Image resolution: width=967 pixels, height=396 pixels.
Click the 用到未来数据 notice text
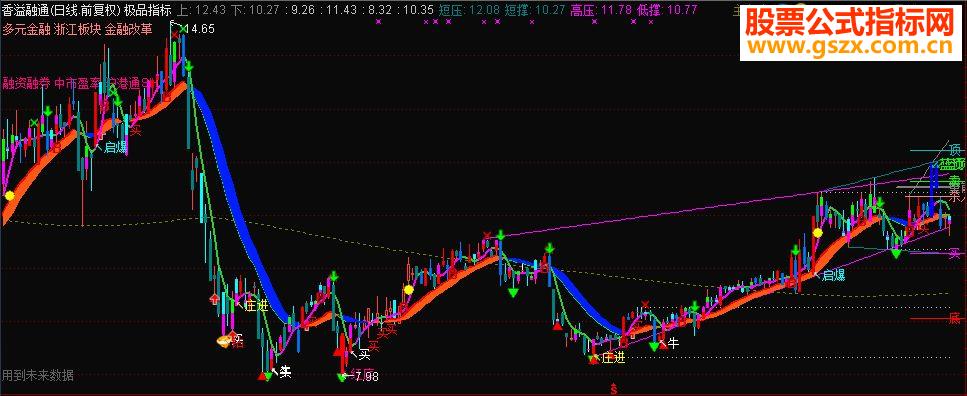(x=38, y=375)
